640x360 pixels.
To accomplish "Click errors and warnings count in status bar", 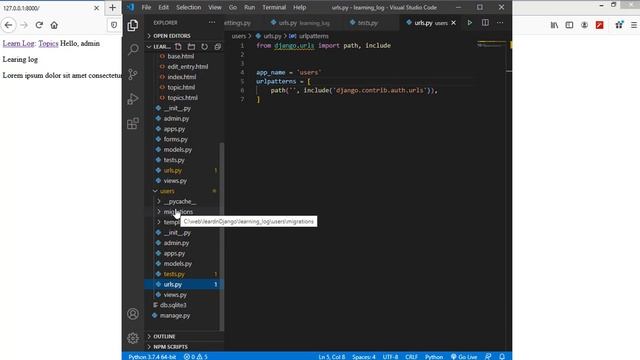I will [x=196, y=357].
